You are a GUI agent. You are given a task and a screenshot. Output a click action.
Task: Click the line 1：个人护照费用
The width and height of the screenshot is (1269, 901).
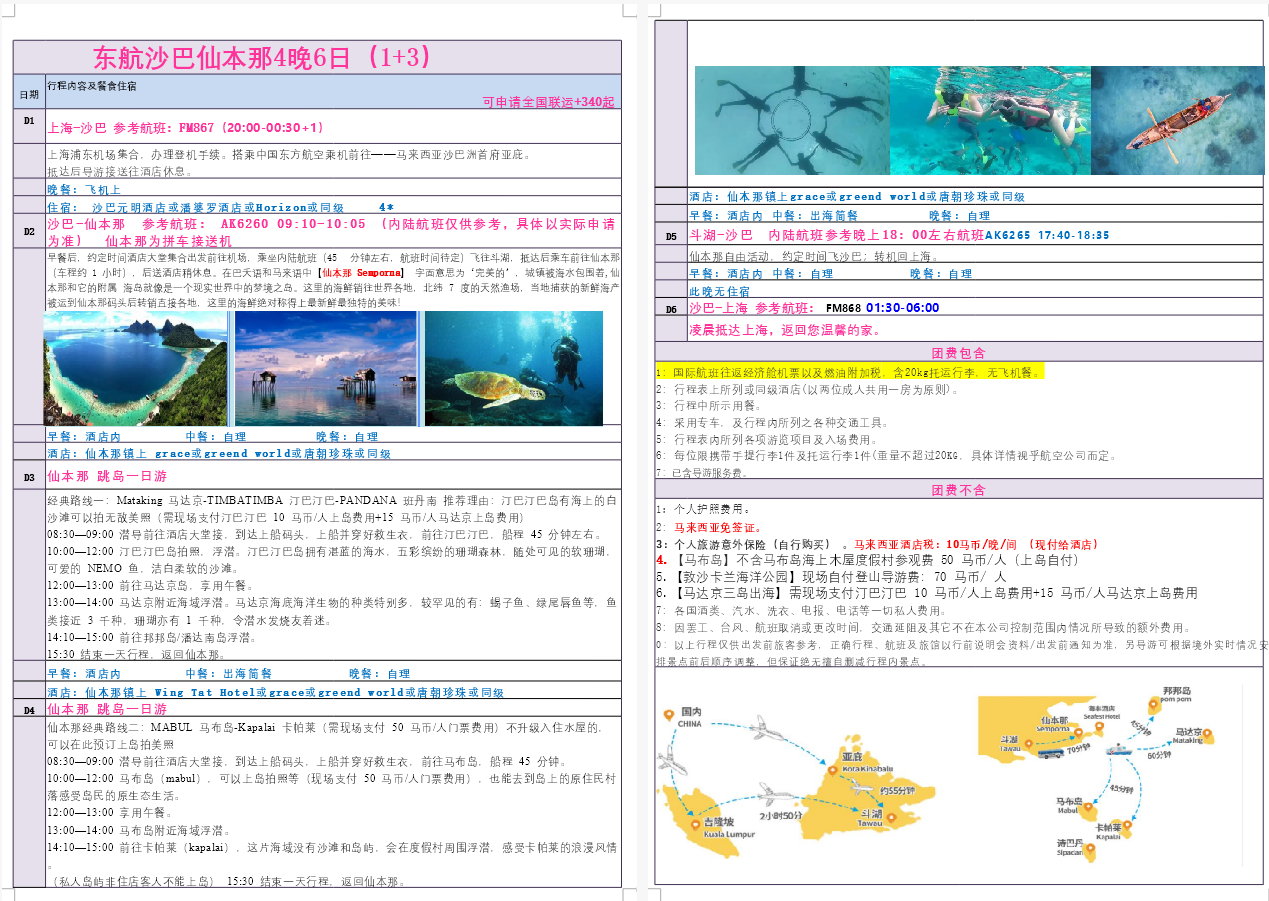coord(706,508)
